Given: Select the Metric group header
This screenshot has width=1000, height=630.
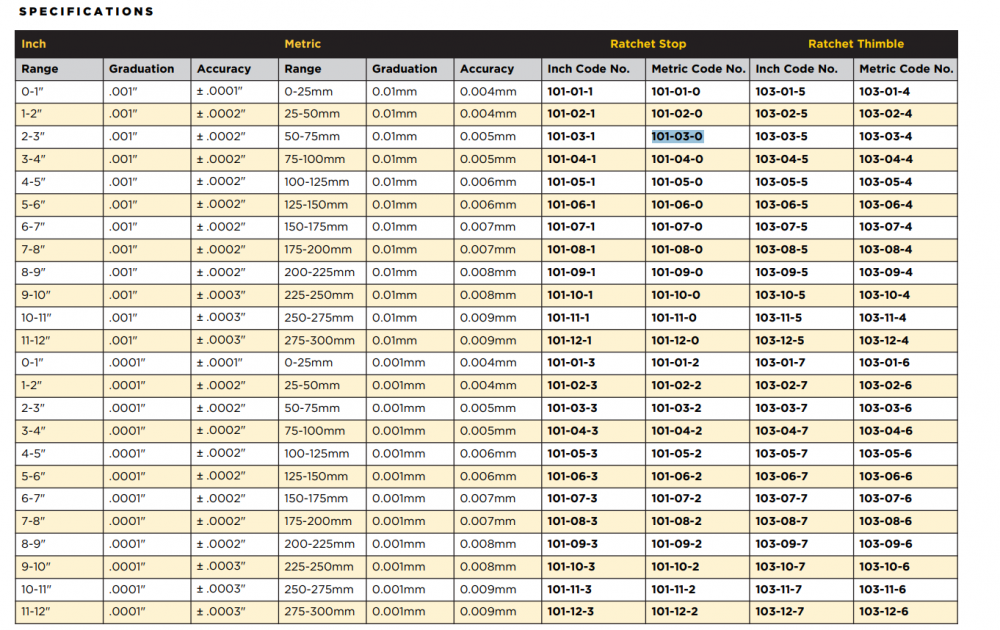Looking at the screenshot, I should (302, 44).
